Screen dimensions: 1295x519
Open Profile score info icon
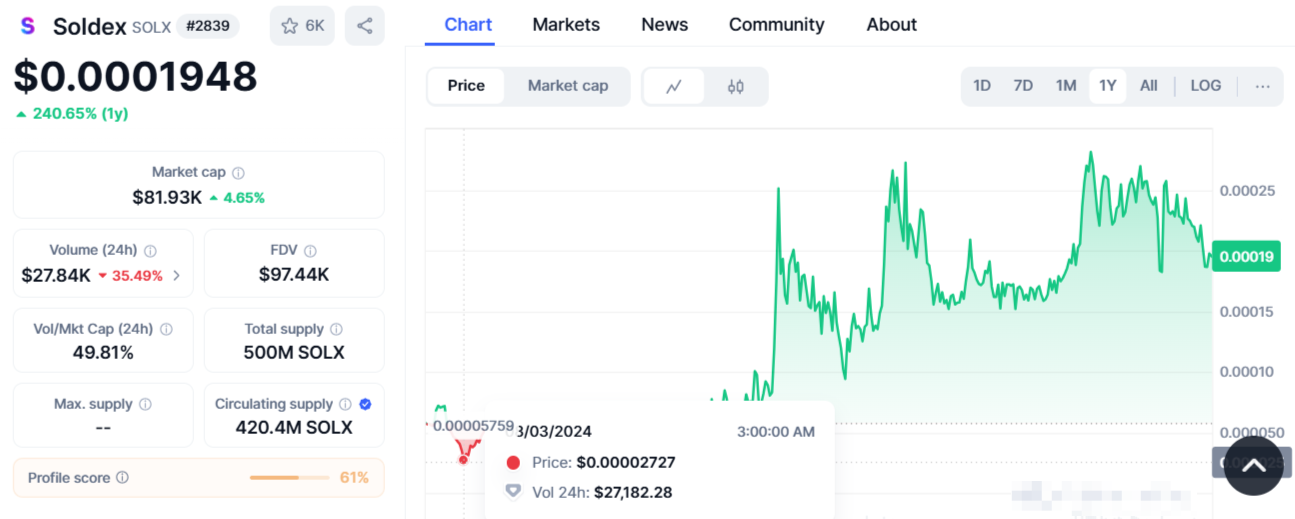122,478
